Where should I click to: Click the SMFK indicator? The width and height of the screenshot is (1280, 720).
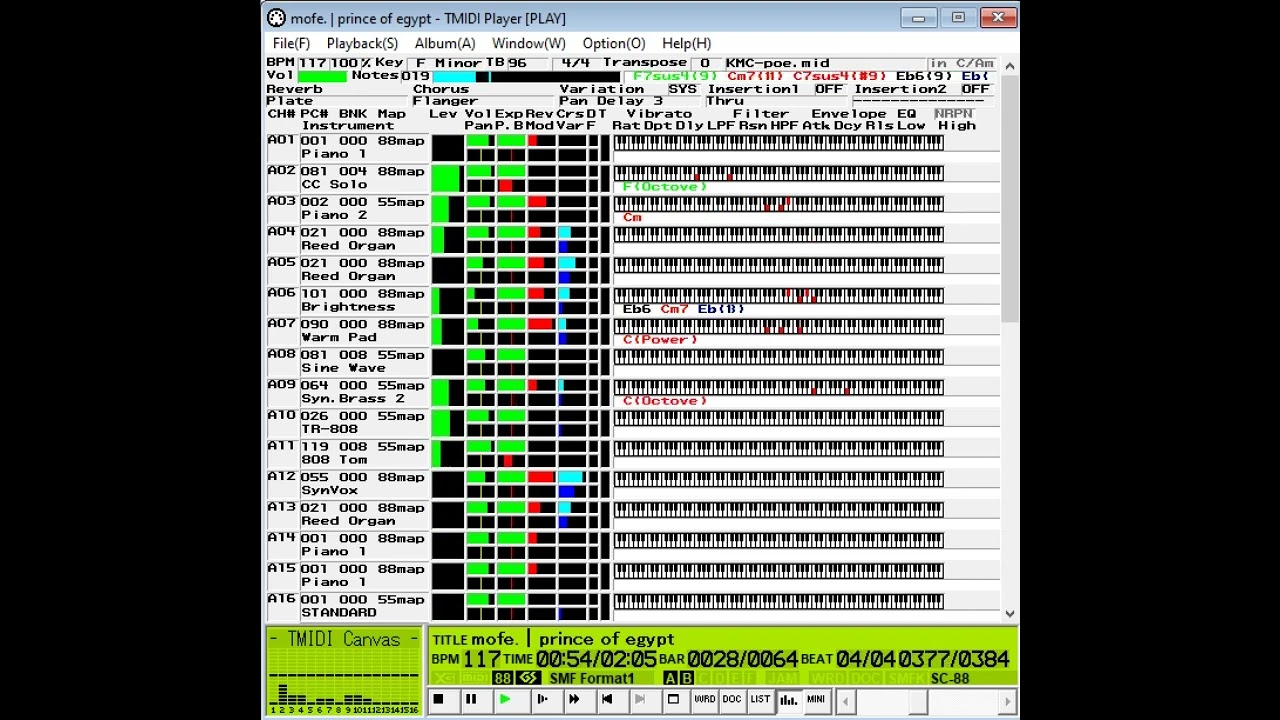point(907,678)
